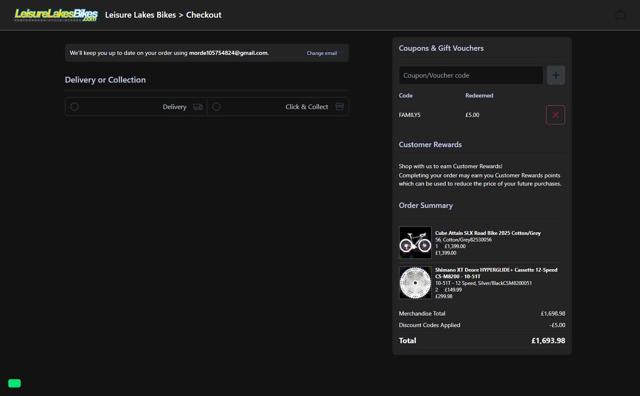Click the FAMILY5 code text
The height and width of the screenshot is (396, 640).
(409, 115)
